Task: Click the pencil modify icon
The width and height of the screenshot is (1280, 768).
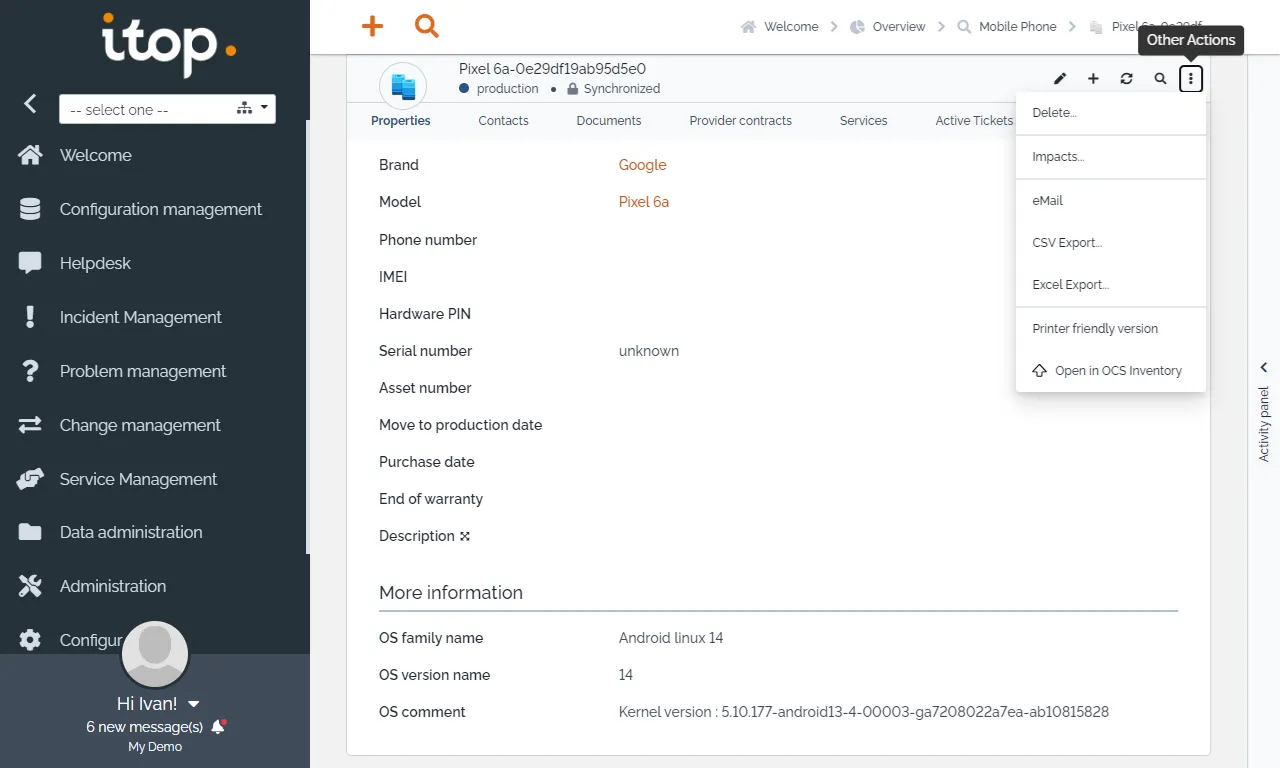Action: click(x=1060, y=78)
